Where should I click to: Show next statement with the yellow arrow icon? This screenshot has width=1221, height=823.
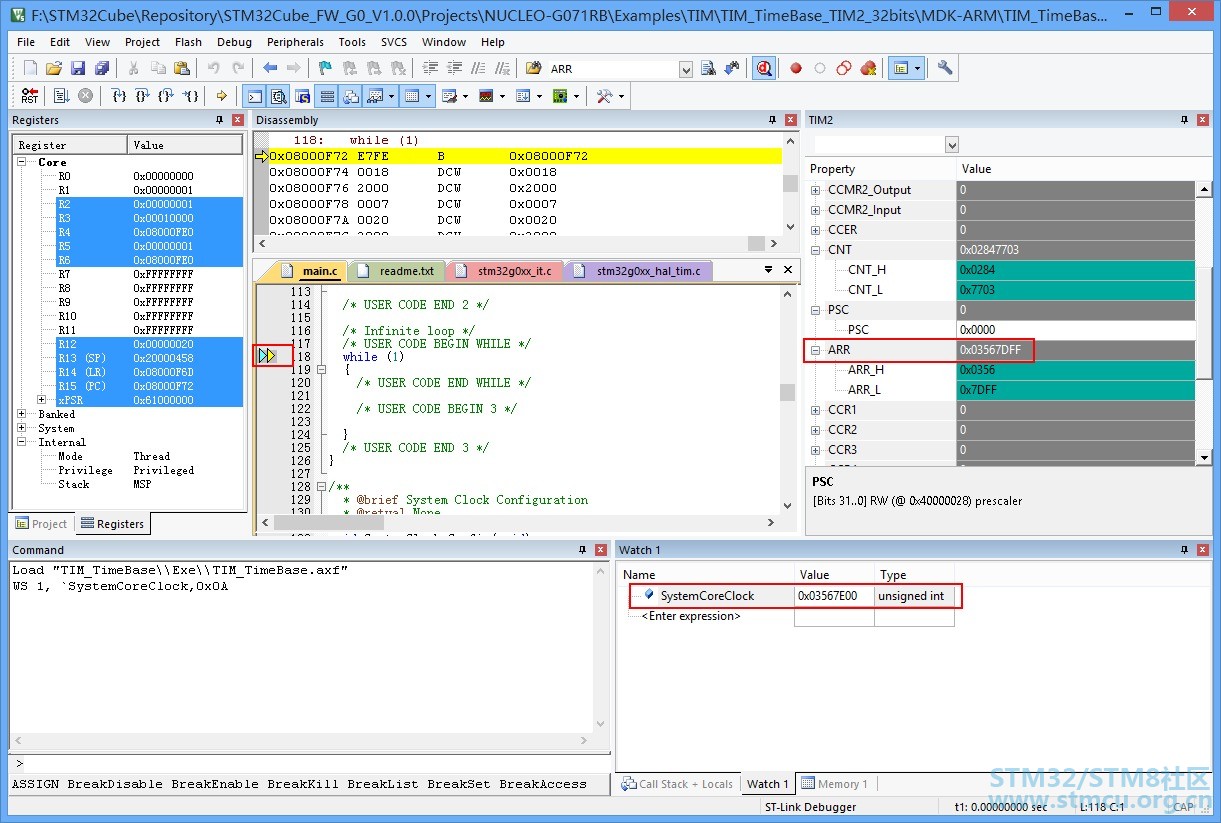coord(222,96)
